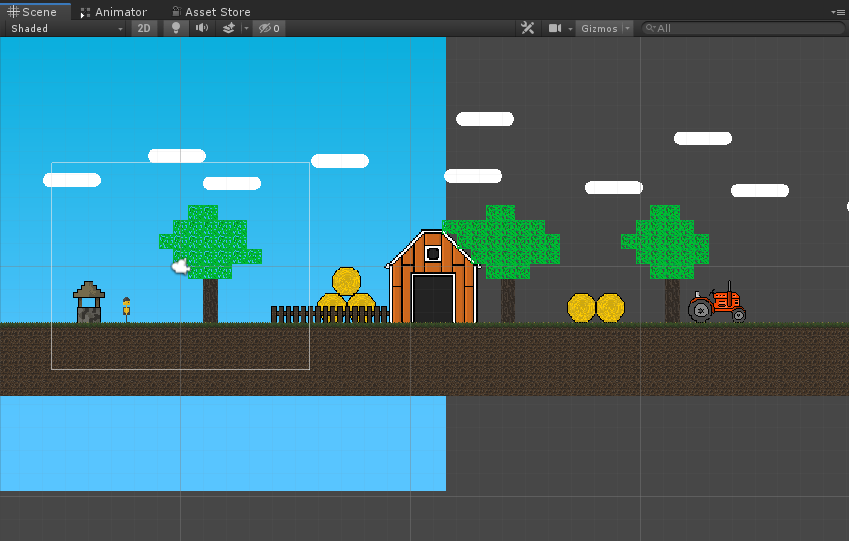Open the Shaded draw mode dropdown

66,29
